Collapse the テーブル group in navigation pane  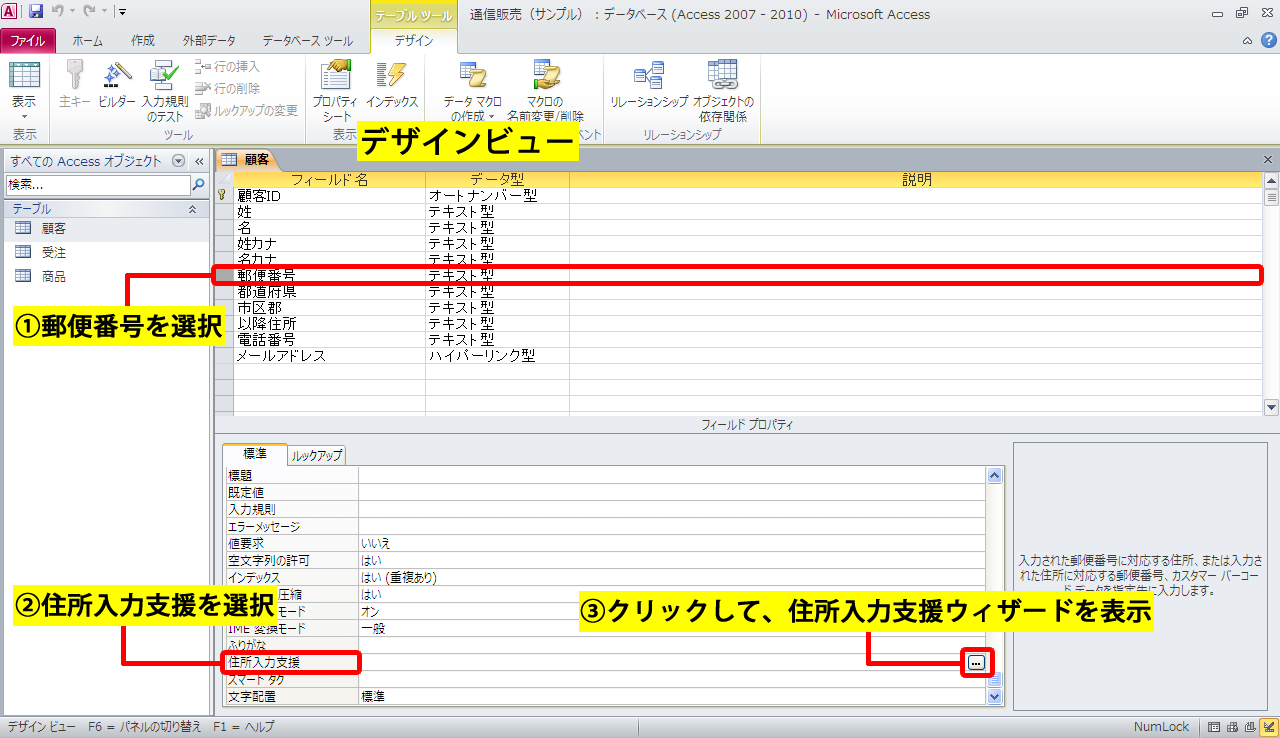click(x=192, y=209)
